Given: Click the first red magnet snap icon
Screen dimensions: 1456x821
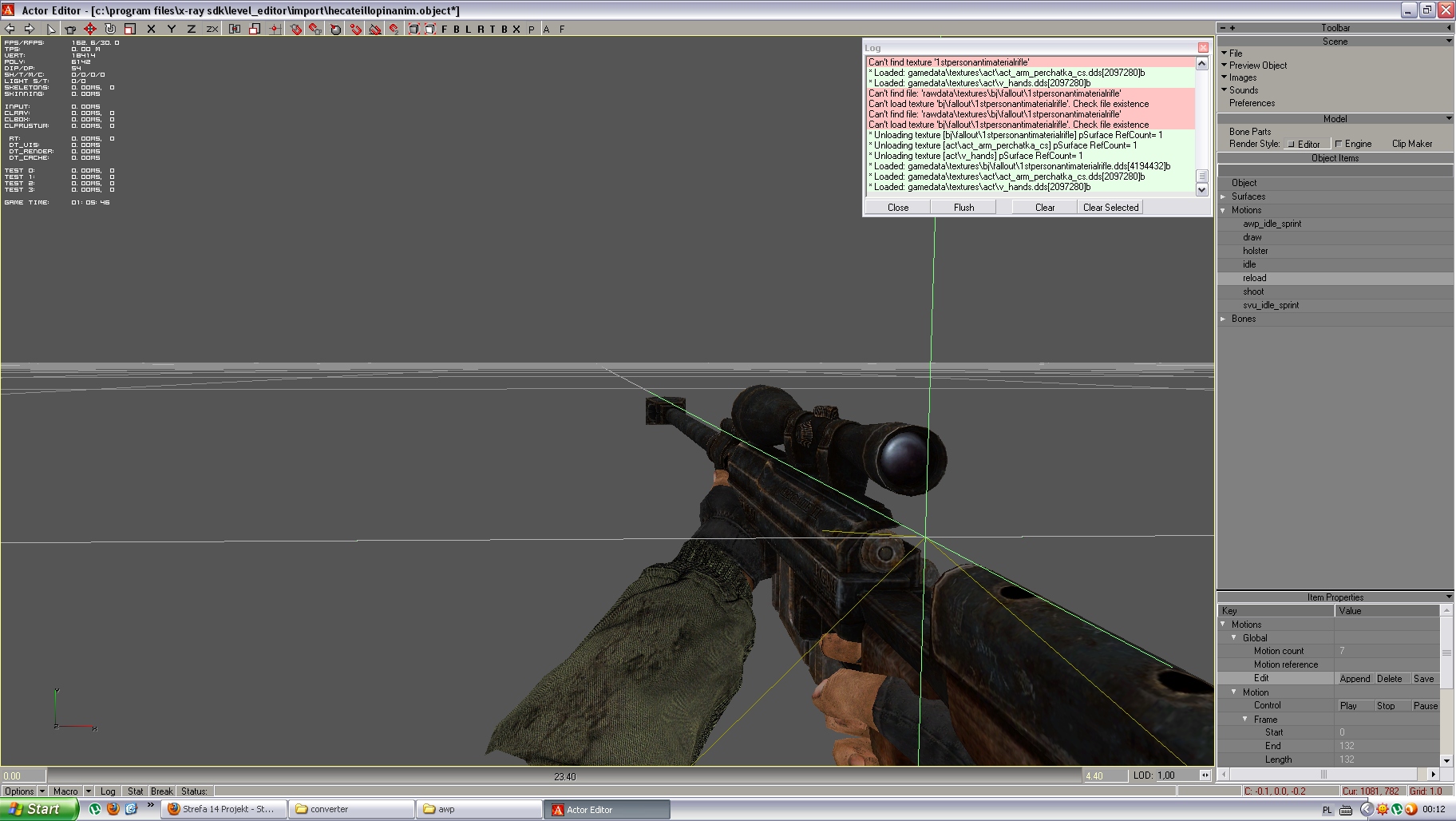Looking at the screenshot, I should click(x=295, y=29).
